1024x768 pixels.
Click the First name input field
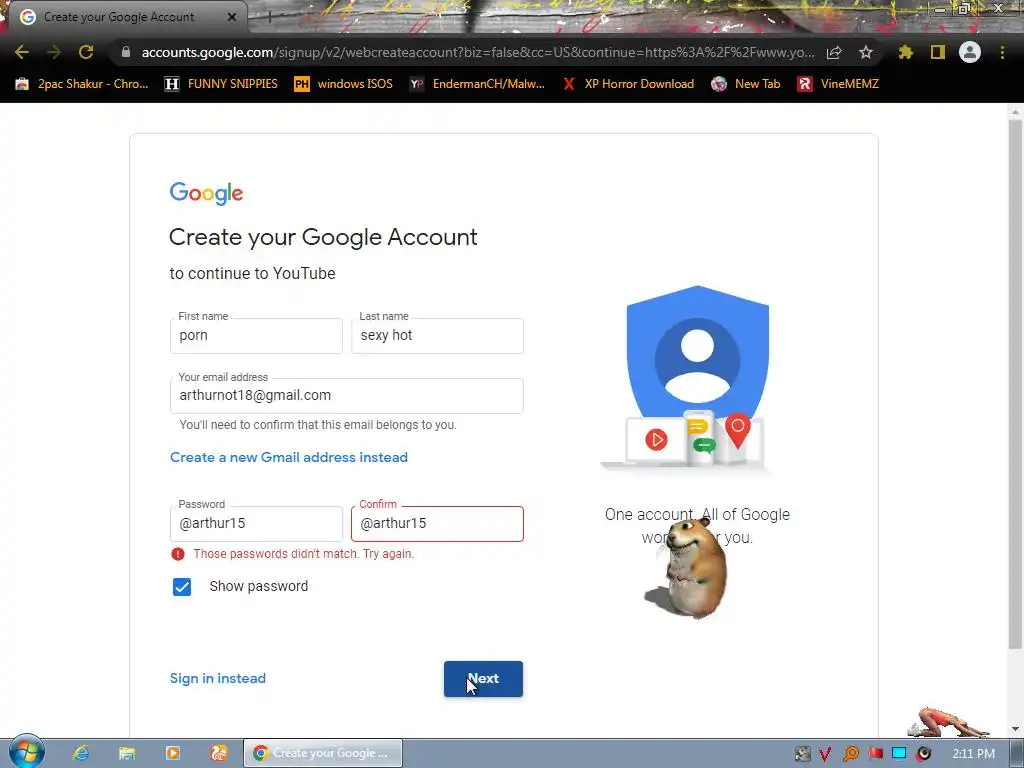(x=256, y=336)
